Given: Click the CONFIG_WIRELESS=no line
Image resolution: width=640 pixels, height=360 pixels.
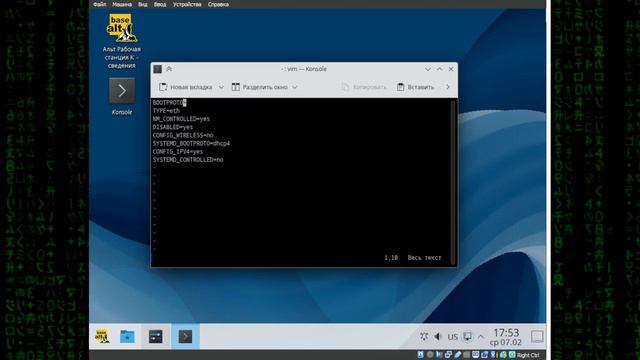Looking at the screenshot, I should 183,135.
